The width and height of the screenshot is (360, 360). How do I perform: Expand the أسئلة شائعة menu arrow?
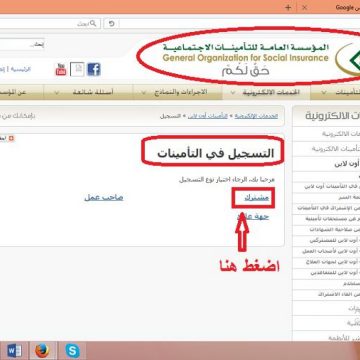[x=57, y=92]
